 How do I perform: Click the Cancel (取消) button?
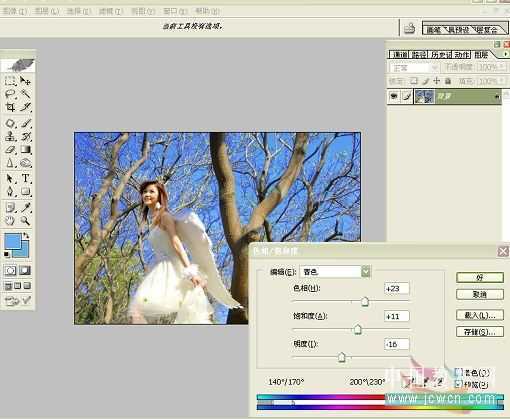[479, 294]
